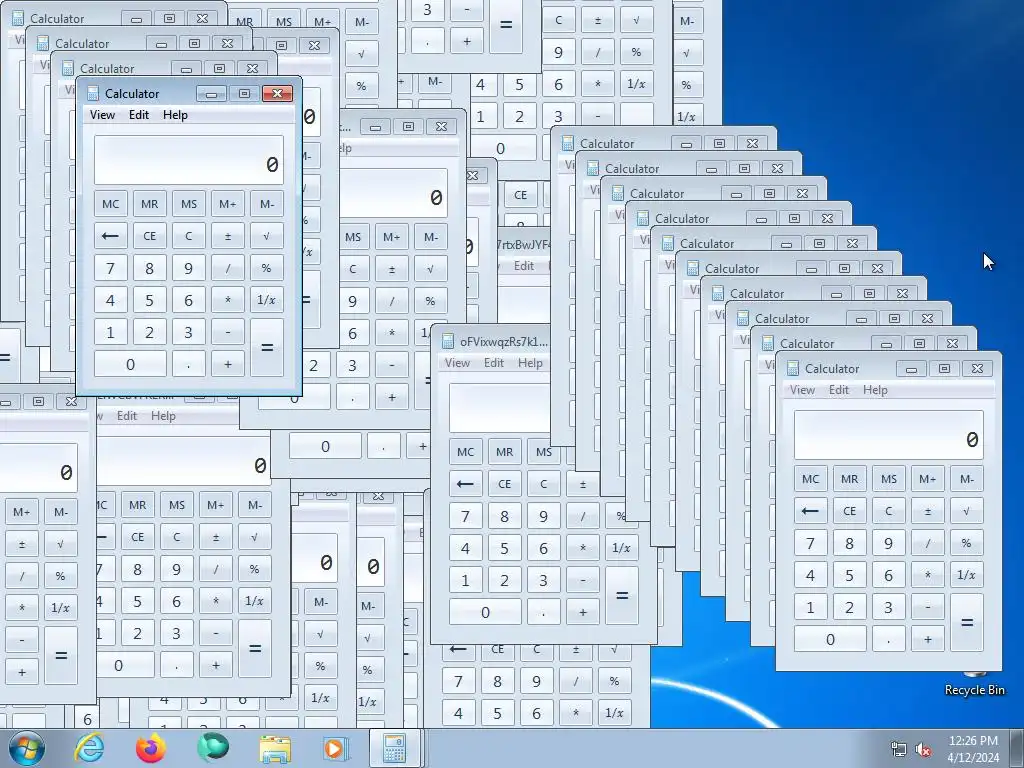Open Help menu in the oFVixwqzRs7k1 window

click(x=530, y=363)
